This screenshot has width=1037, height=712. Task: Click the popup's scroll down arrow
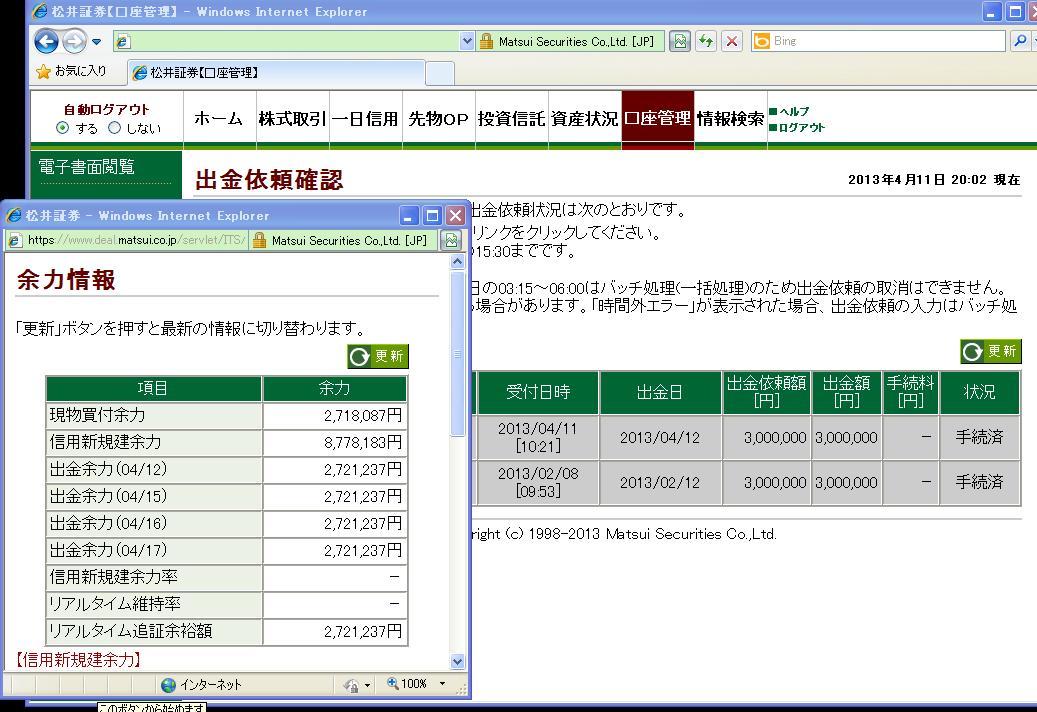[x=458, y=661]
